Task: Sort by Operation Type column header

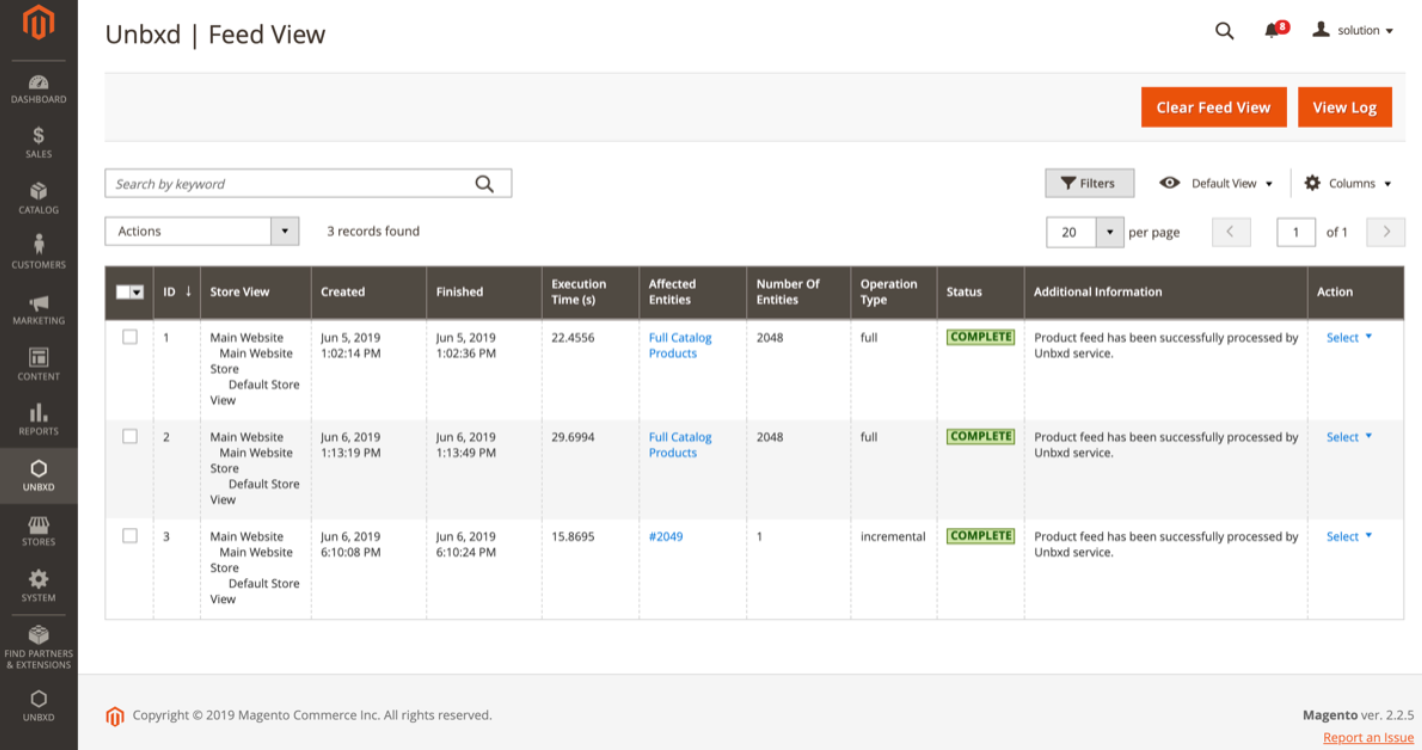Action: pos(894,292)
